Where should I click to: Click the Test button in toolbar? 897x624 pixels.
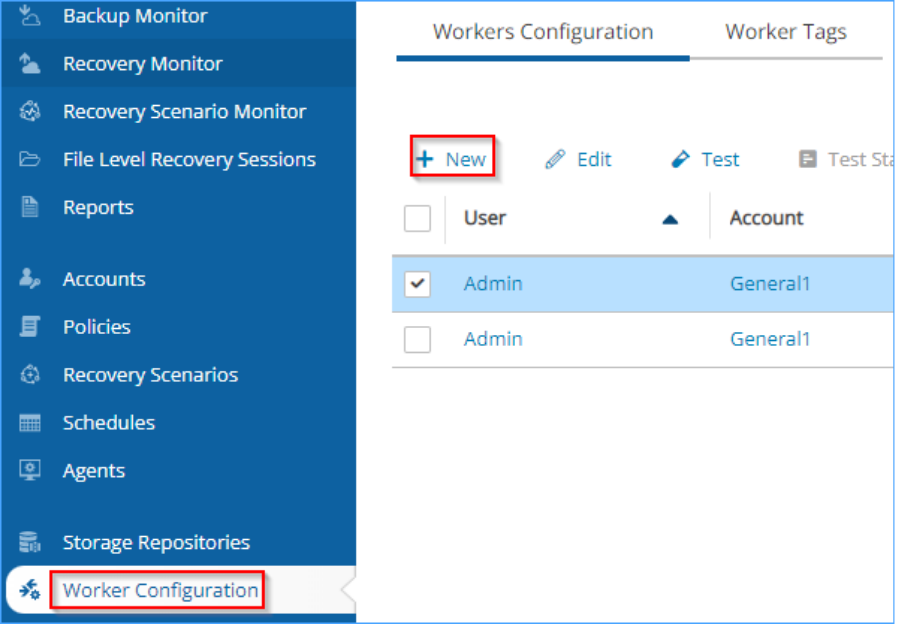point(705,159)
